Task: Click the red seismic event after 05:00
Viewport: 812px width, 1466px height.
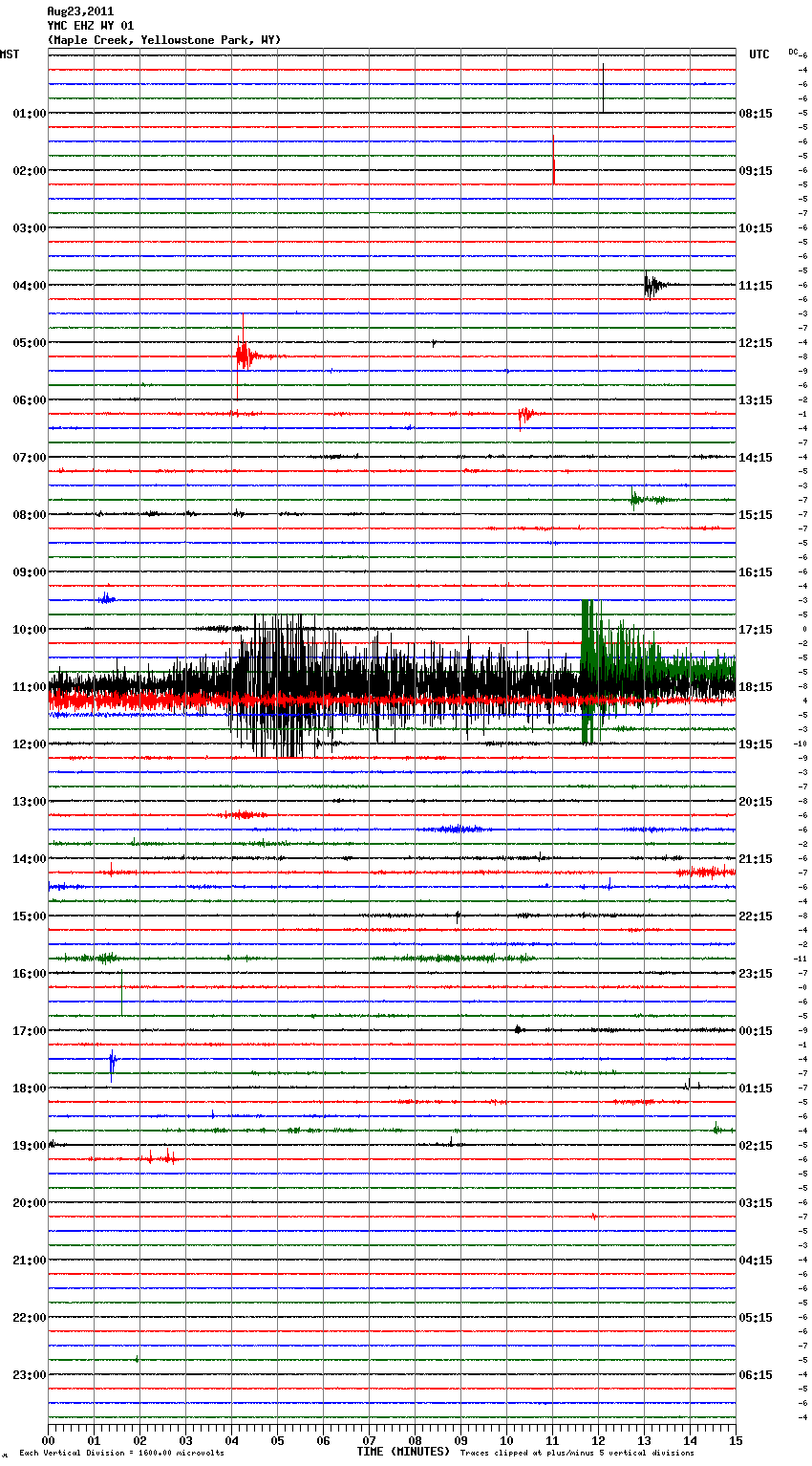Action: point(245,356)
